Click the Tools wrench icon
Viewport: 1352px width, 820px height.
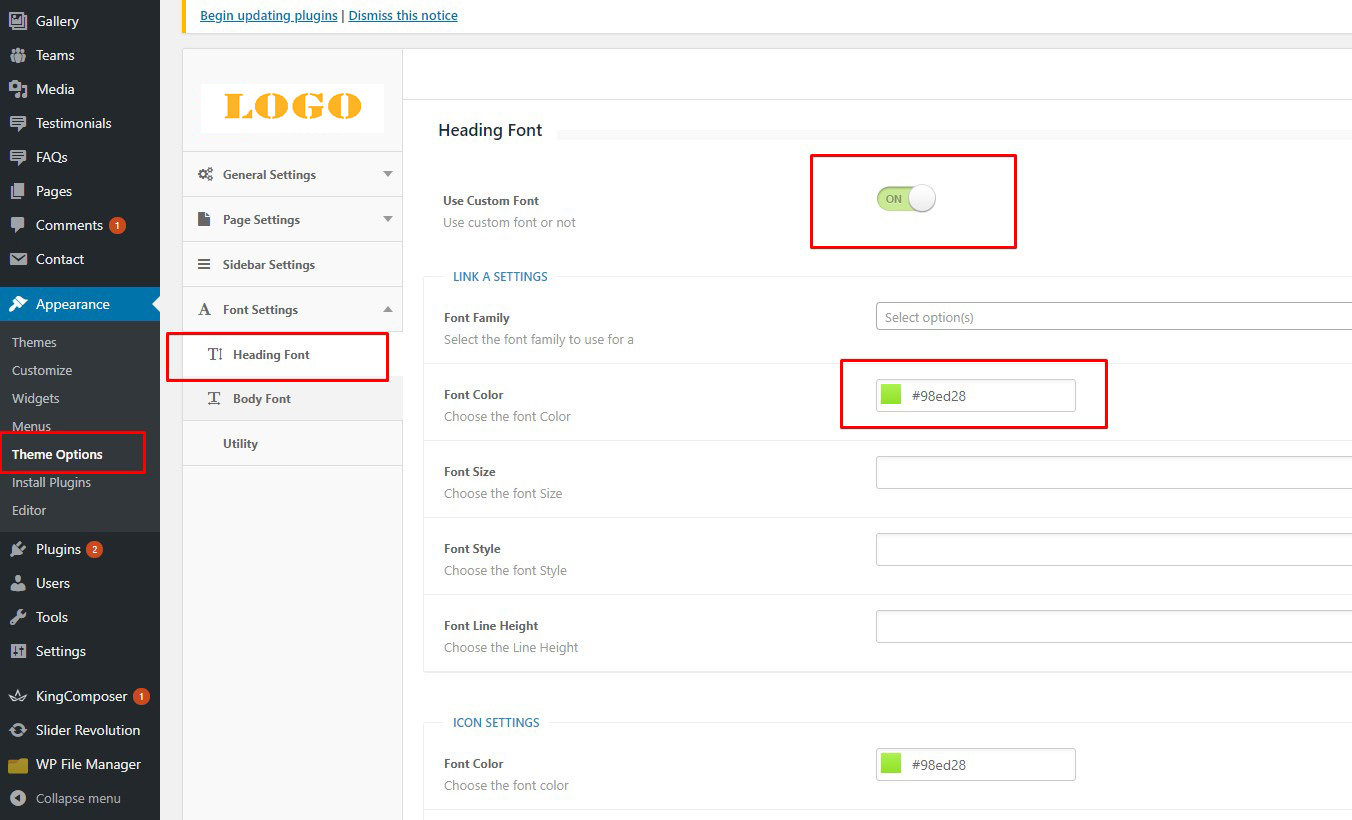(18, 617)
